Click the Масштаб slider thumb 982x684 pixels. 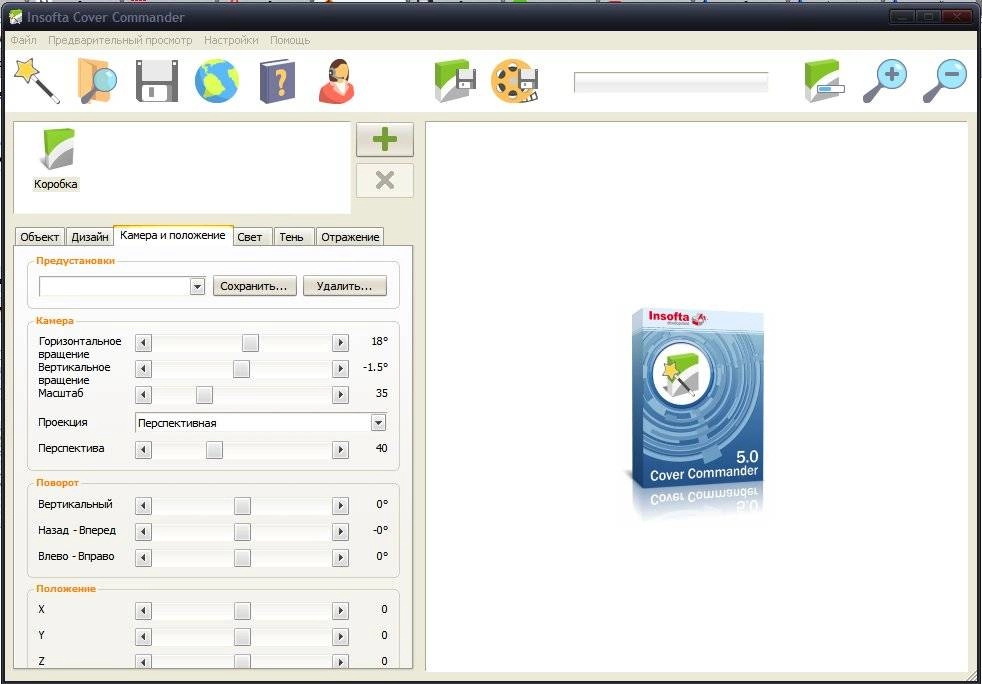click(204, 395)
